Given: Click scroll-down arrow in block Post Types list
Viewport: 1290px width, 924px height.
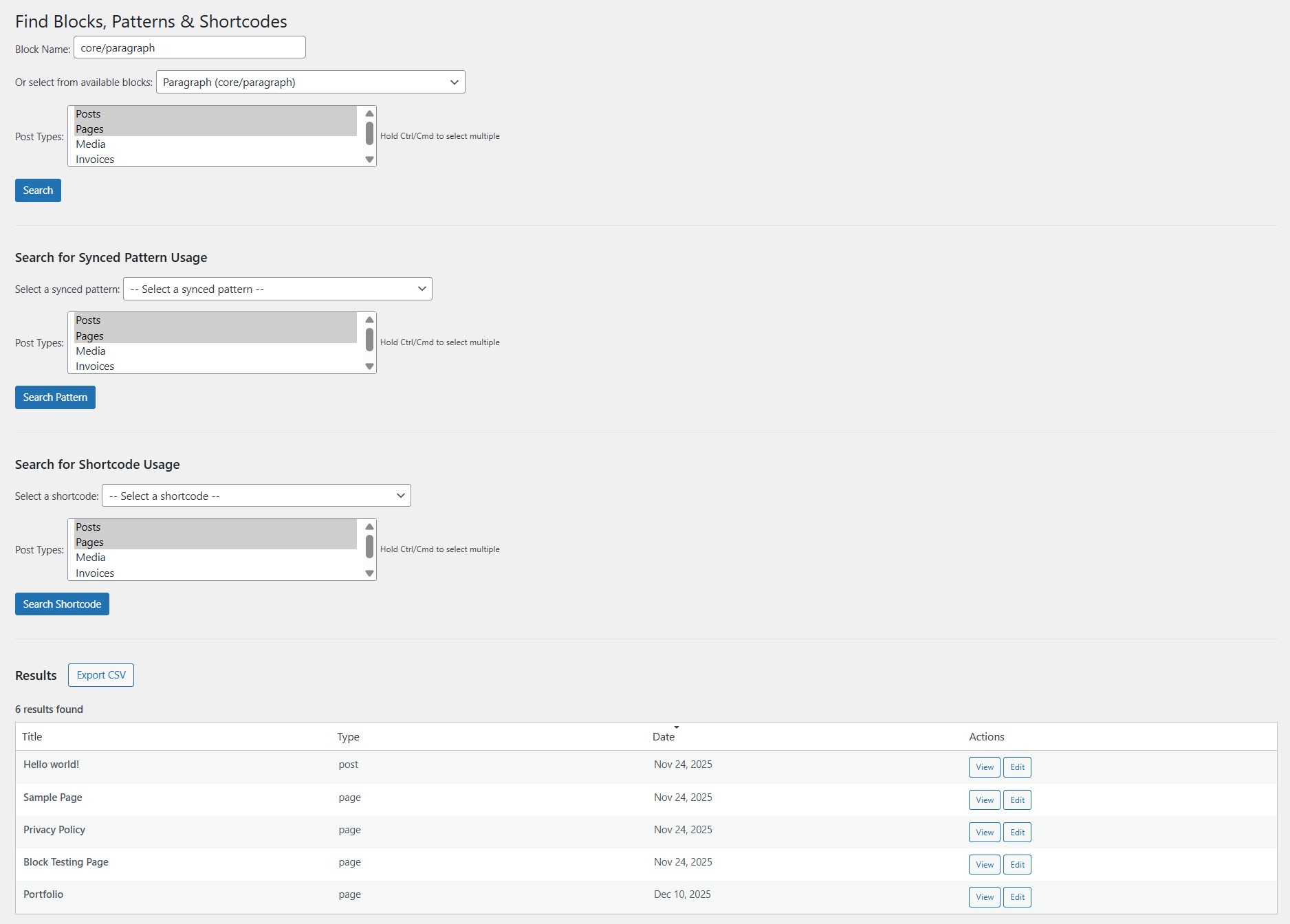Looking at the screenshot, I should pos(369,159).
